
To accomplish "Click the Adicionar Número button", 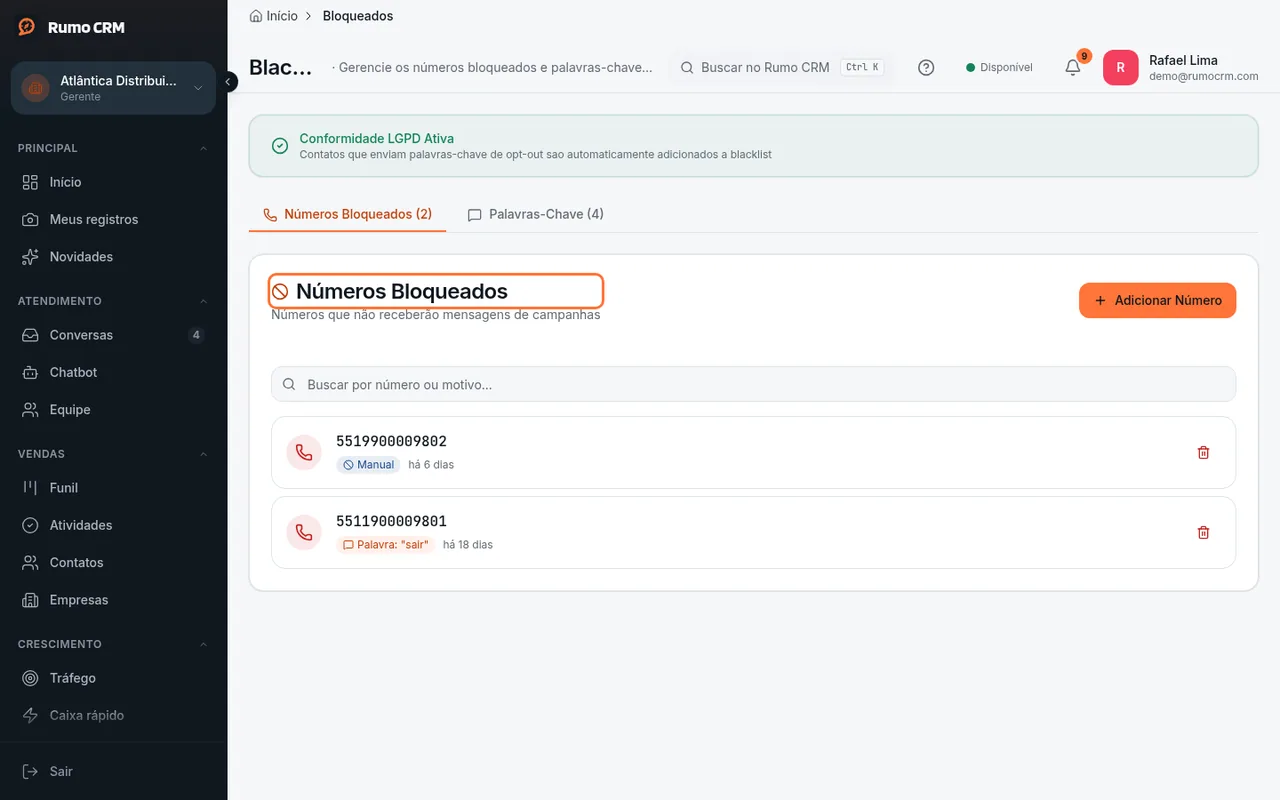I will (x=1157, y=300).
